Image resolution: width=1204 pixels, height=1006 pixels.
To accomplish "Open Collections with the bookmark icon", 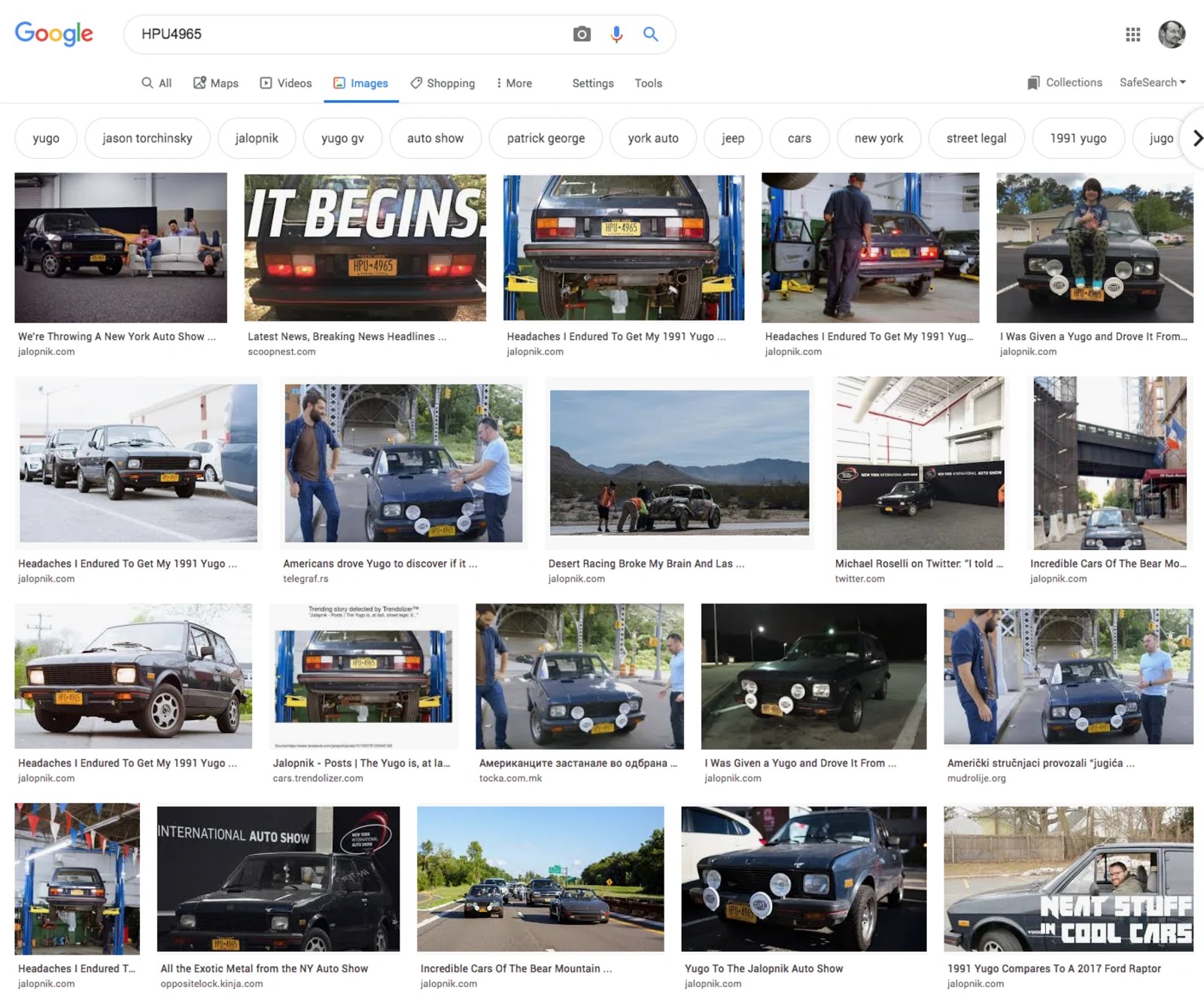I will coord(1064,83).
